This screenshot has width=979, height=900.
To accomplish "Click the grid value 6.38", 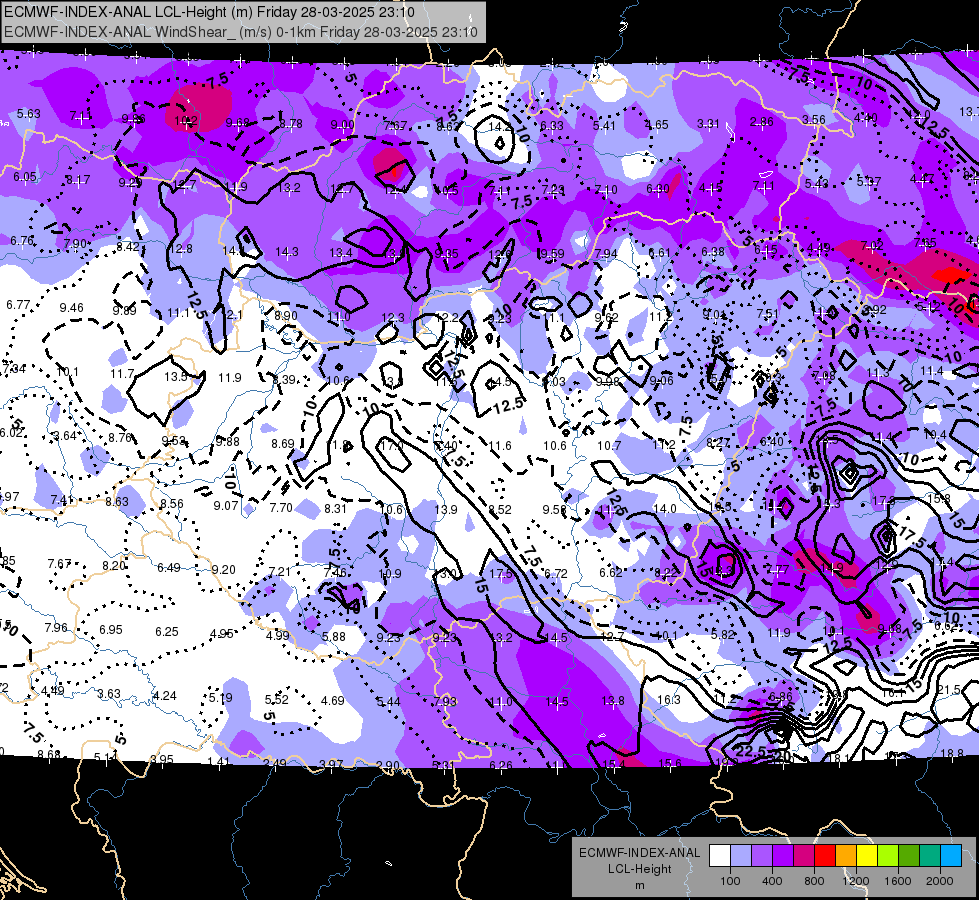I will point(713,252).
